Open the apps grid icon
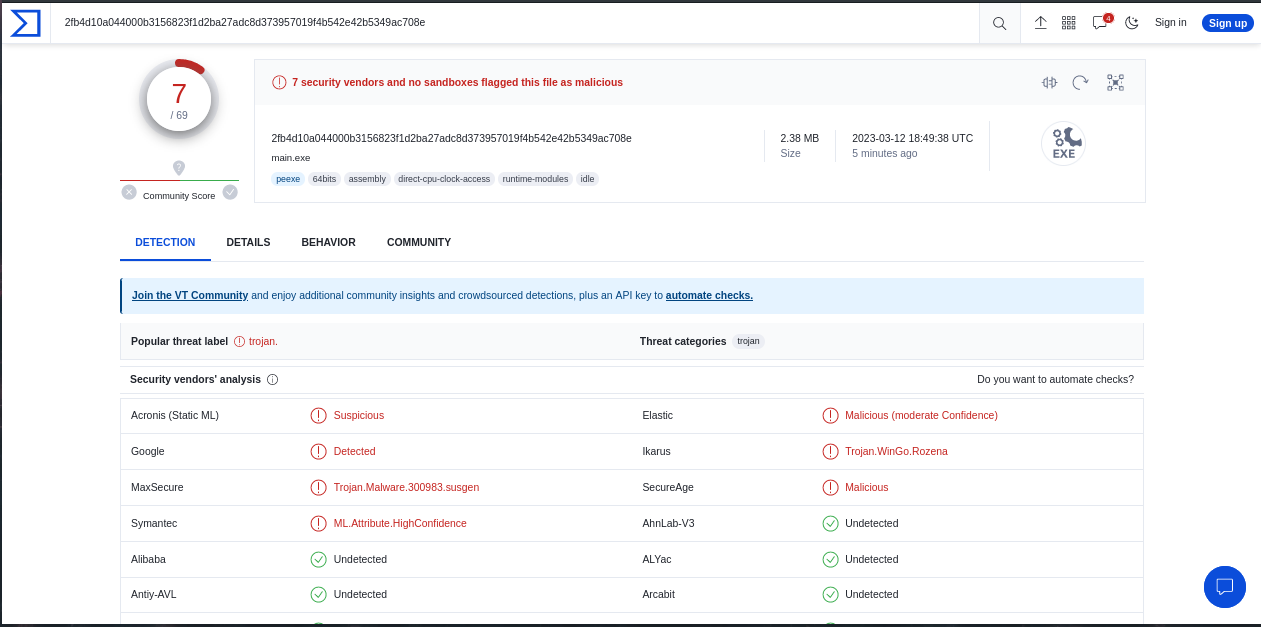The width and height of the screenshot is (1261, 627). (x=1068, y=23)
